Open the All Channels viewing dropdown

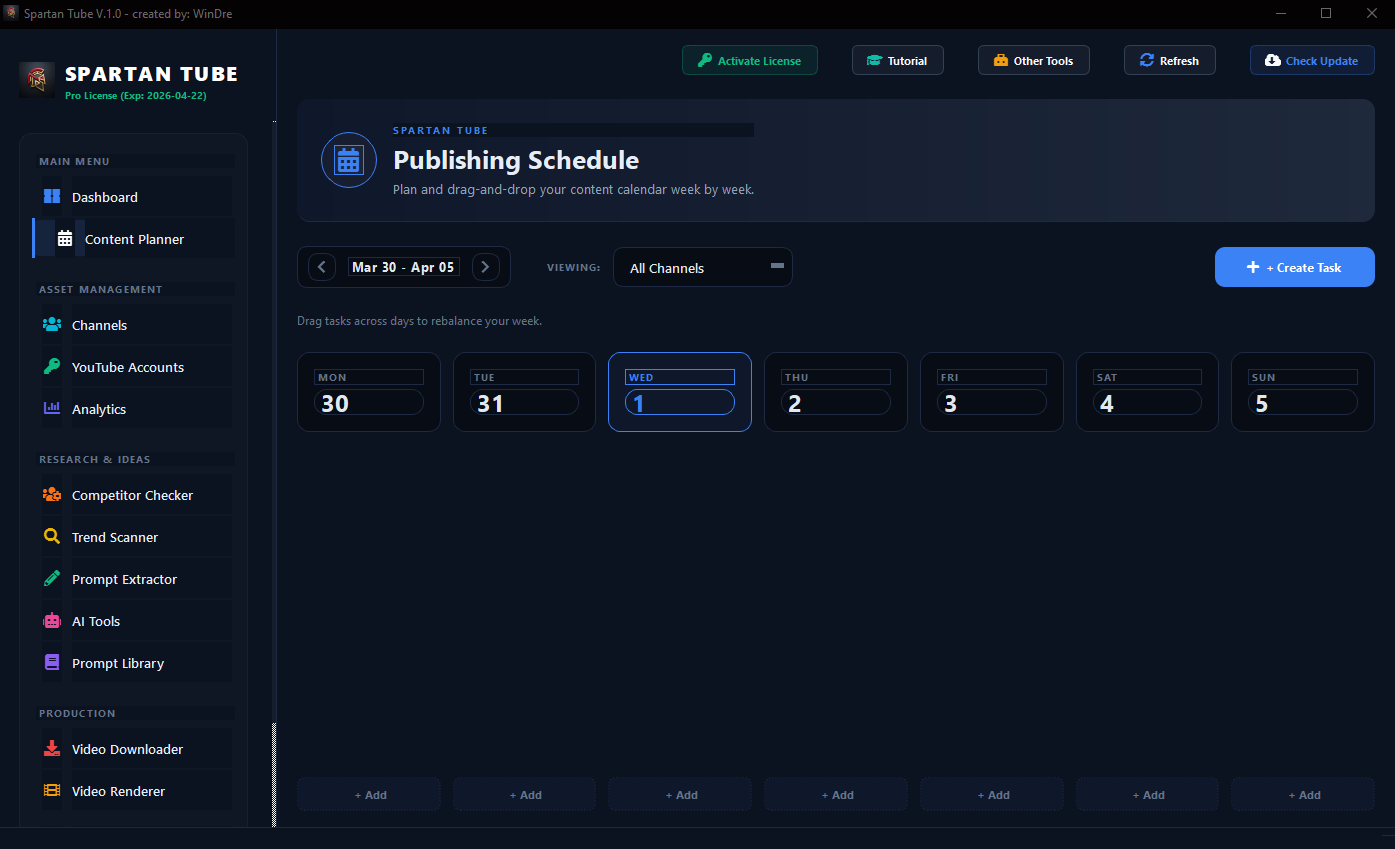click(702, 267)
